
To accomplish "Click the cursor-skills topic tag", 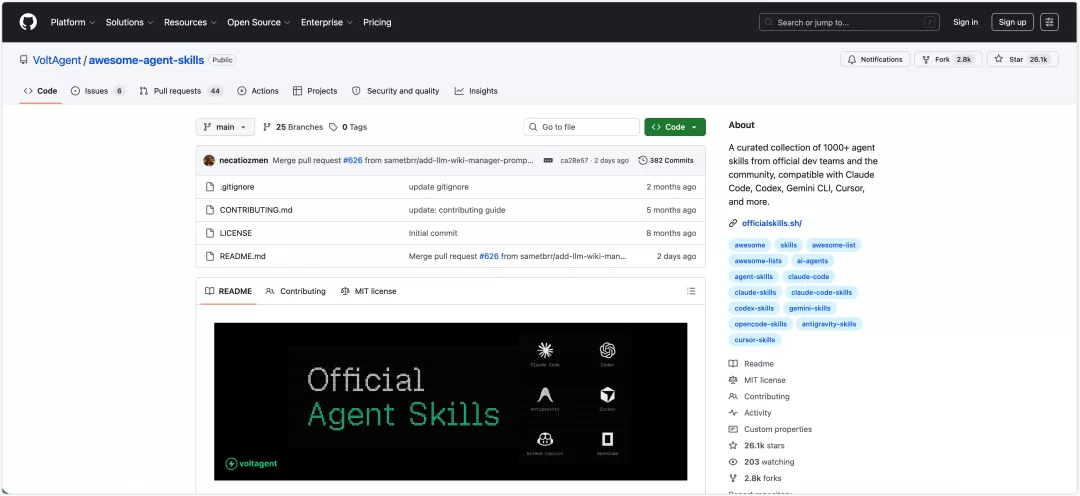I will (x=755, y=340).
